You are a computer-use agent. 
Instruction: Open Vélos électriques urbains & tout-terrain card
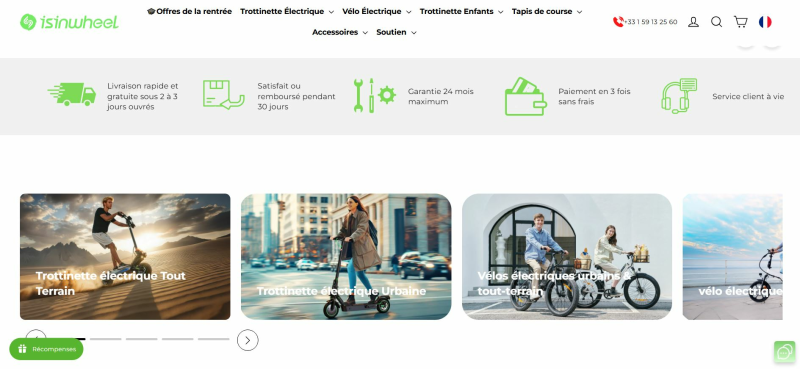[567, 257]
